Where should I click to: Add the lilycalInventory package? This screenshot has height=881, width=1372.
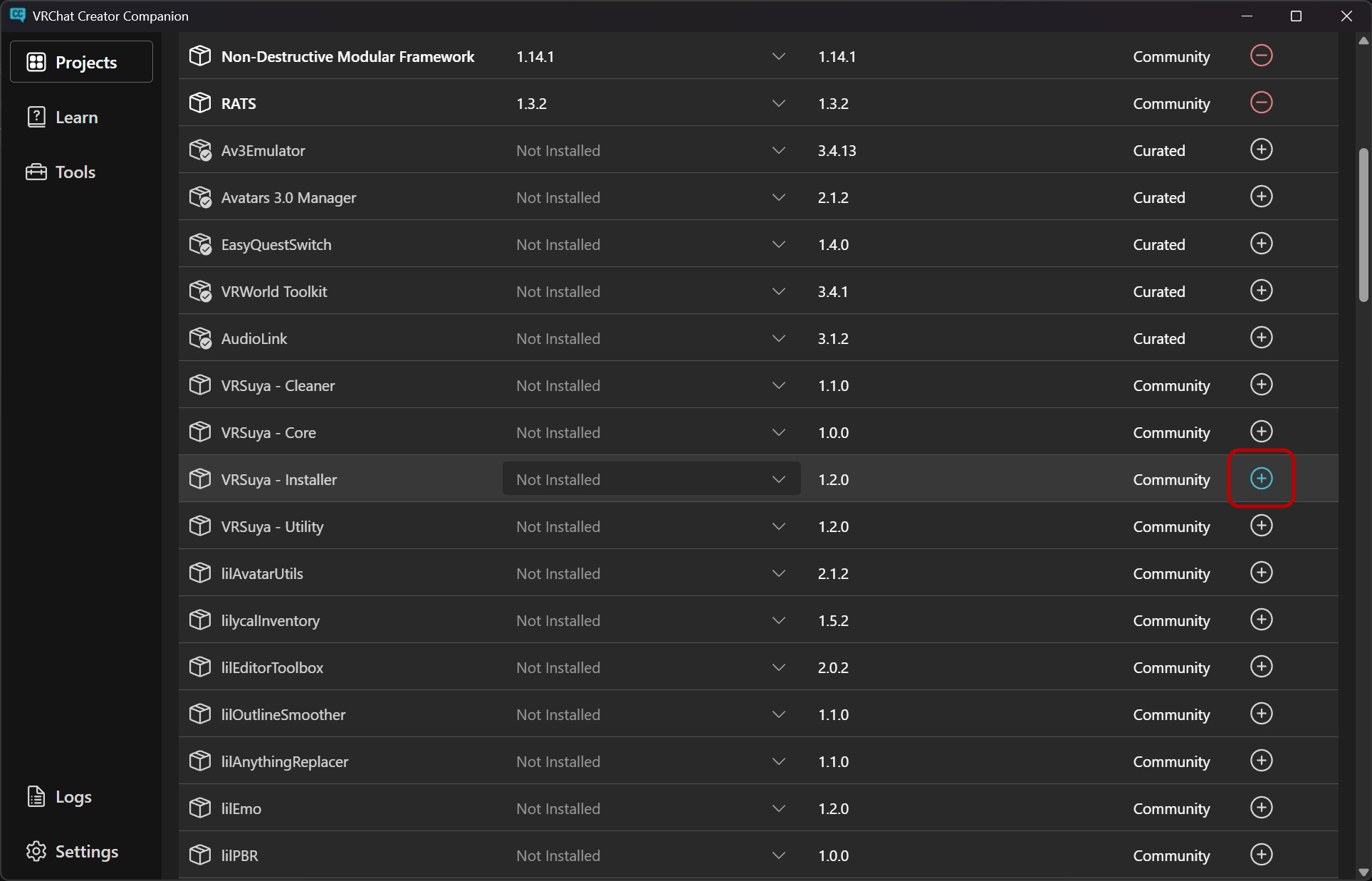click(x=1261, y=620)
